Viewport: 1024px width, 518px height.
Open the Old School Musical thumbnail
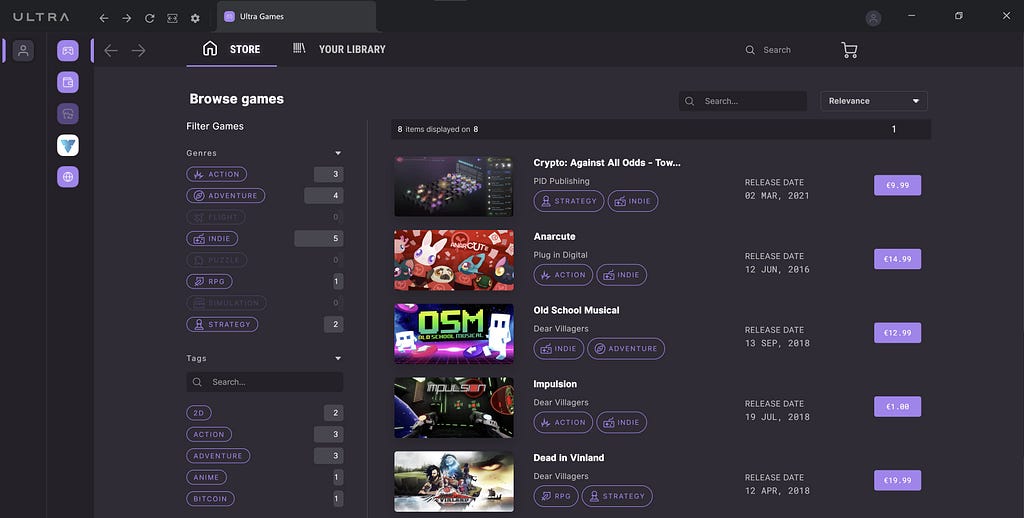[x=454, y=334]
